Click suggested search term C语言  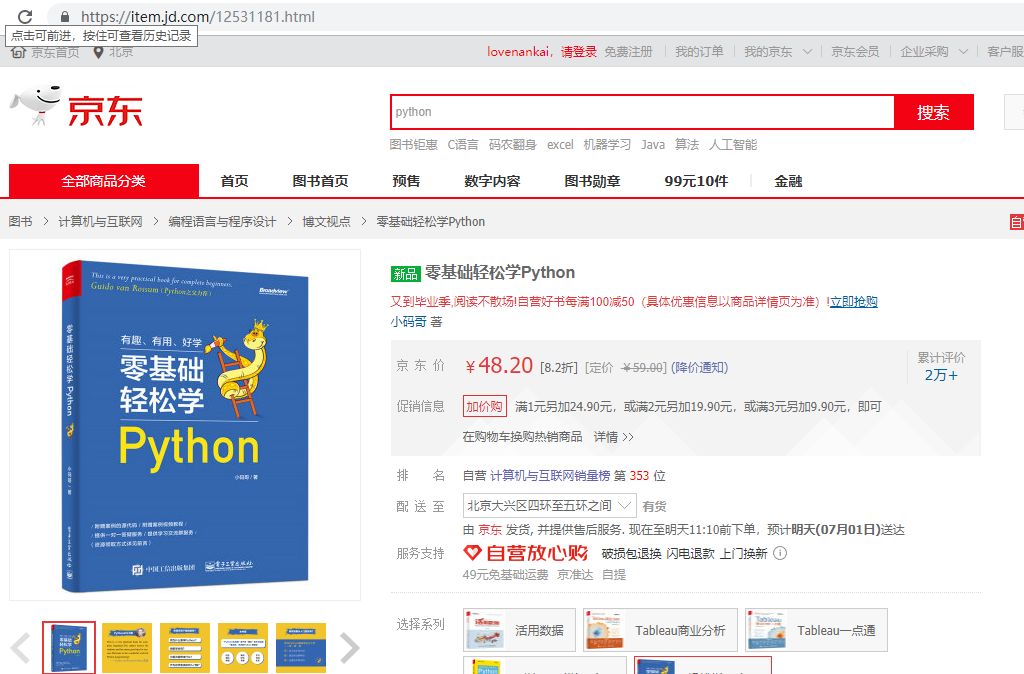point(463,144)
